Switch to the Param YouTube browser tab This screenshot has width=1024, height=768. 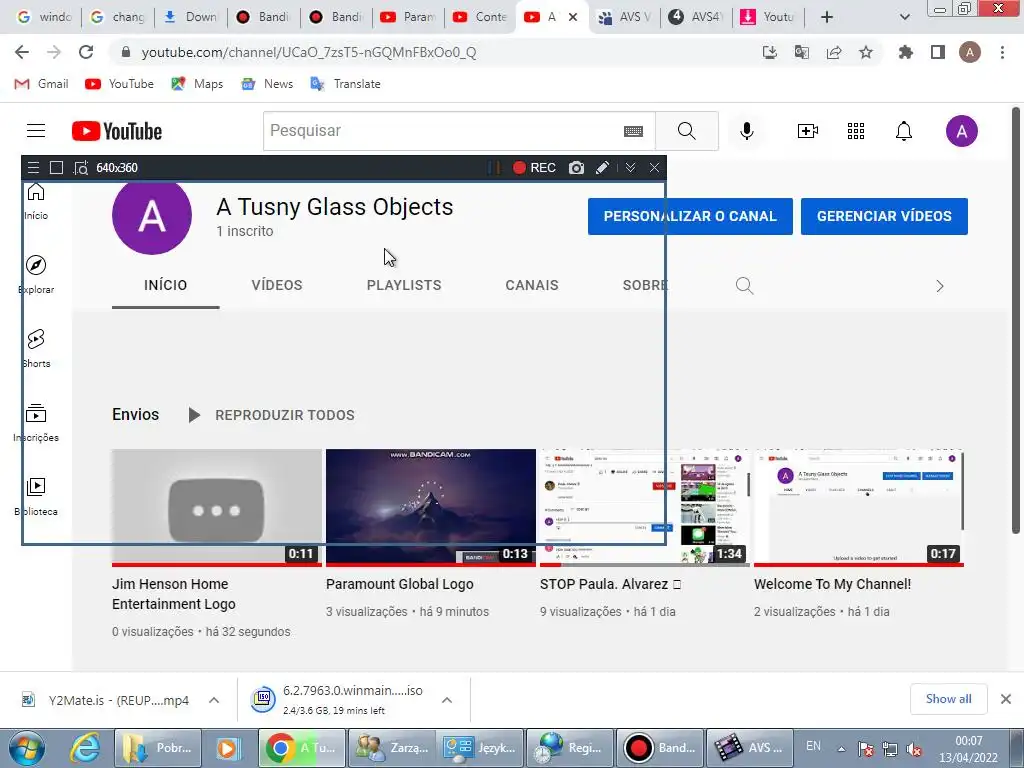(408, 17)
